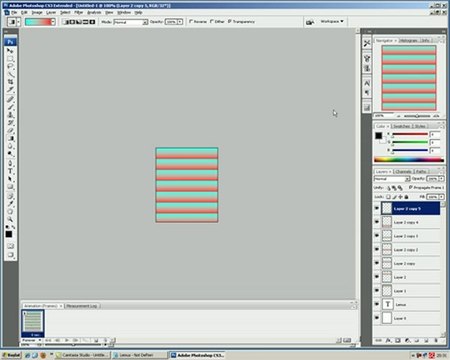Image resolution: width=450 pixels, height=360 pixels.
Task: Hide Layer 2 copy 5
Action: coord(377,208)
